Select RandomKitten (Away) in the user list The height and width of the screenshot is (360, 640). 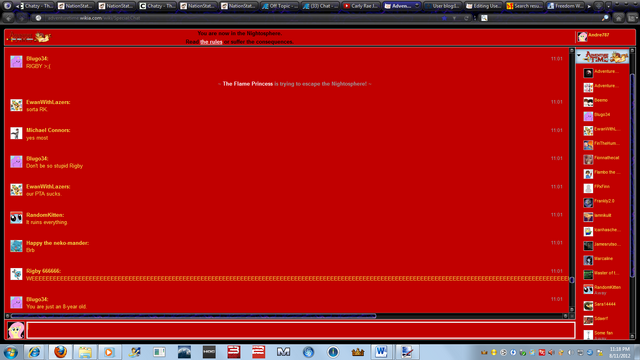(x=602, y=289)
